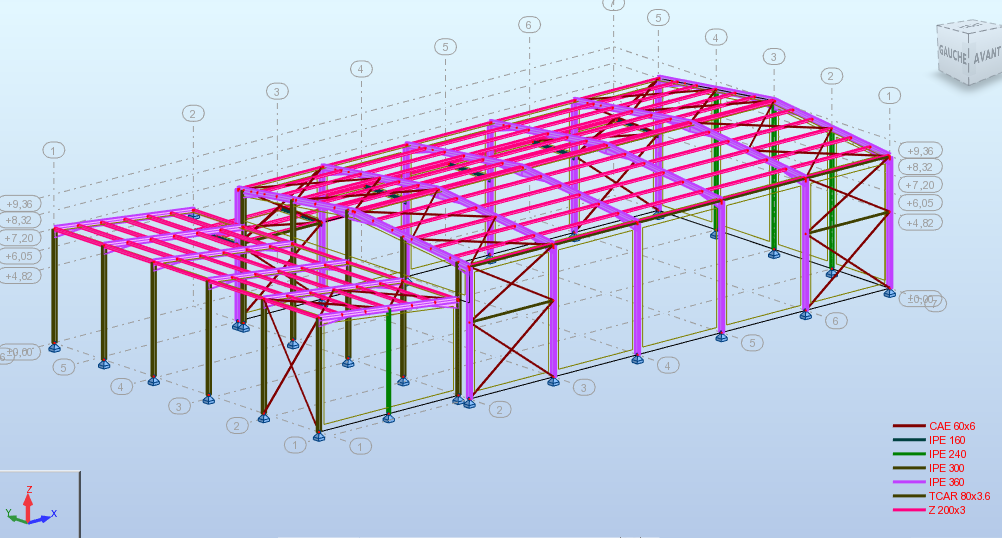Select the TCAR 80x3.6 legend label

(x=960, y=496)
